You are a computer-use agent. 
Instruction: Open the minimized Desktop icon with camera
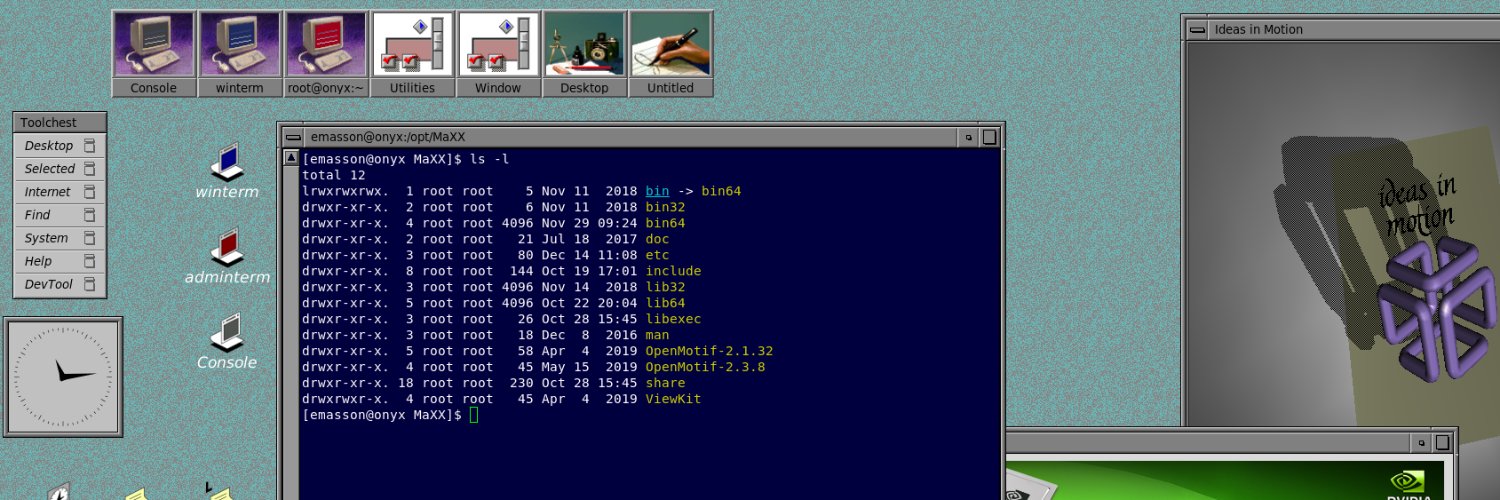pyautogui.click(x=584, y=54)
